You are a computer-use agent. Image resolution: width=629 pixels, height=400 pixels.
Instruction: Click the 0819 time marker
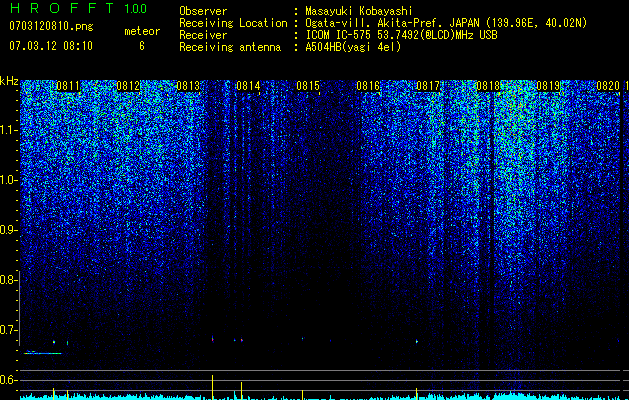(548, 86)
